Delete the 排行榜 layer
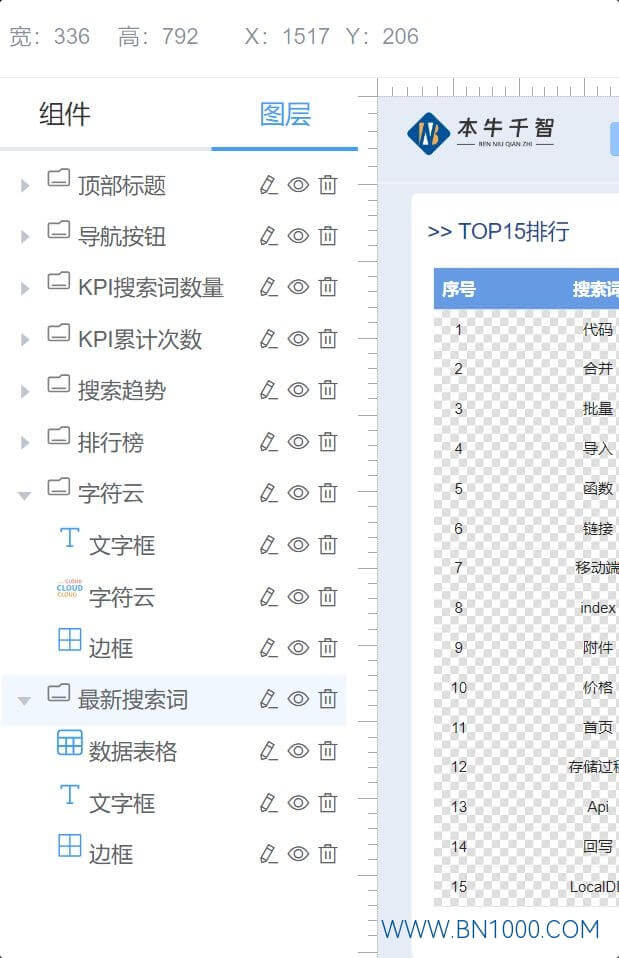 [328, 442]
